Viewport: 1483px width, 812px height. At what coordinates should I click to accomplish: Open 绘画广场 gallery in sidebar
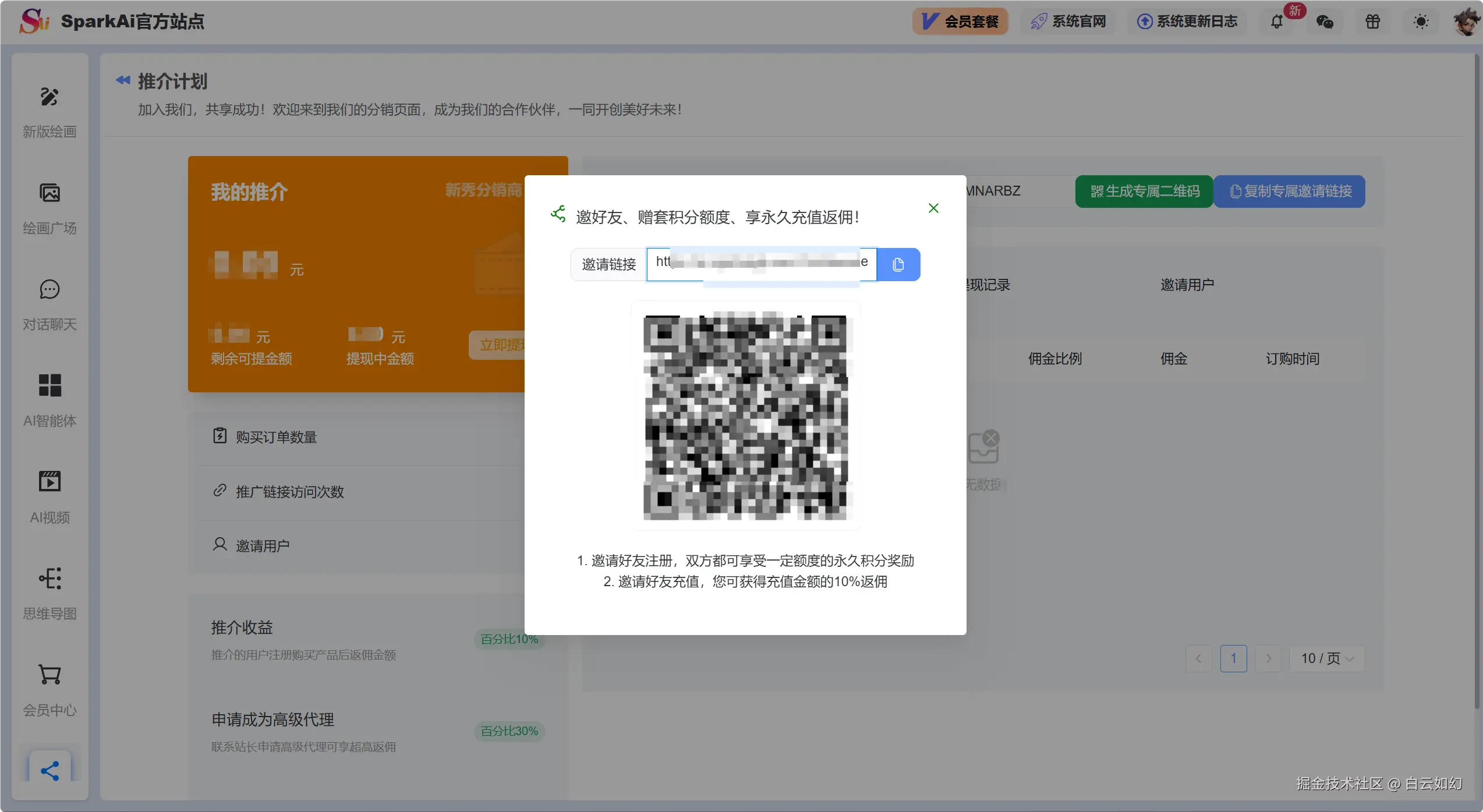coord(49,208)
